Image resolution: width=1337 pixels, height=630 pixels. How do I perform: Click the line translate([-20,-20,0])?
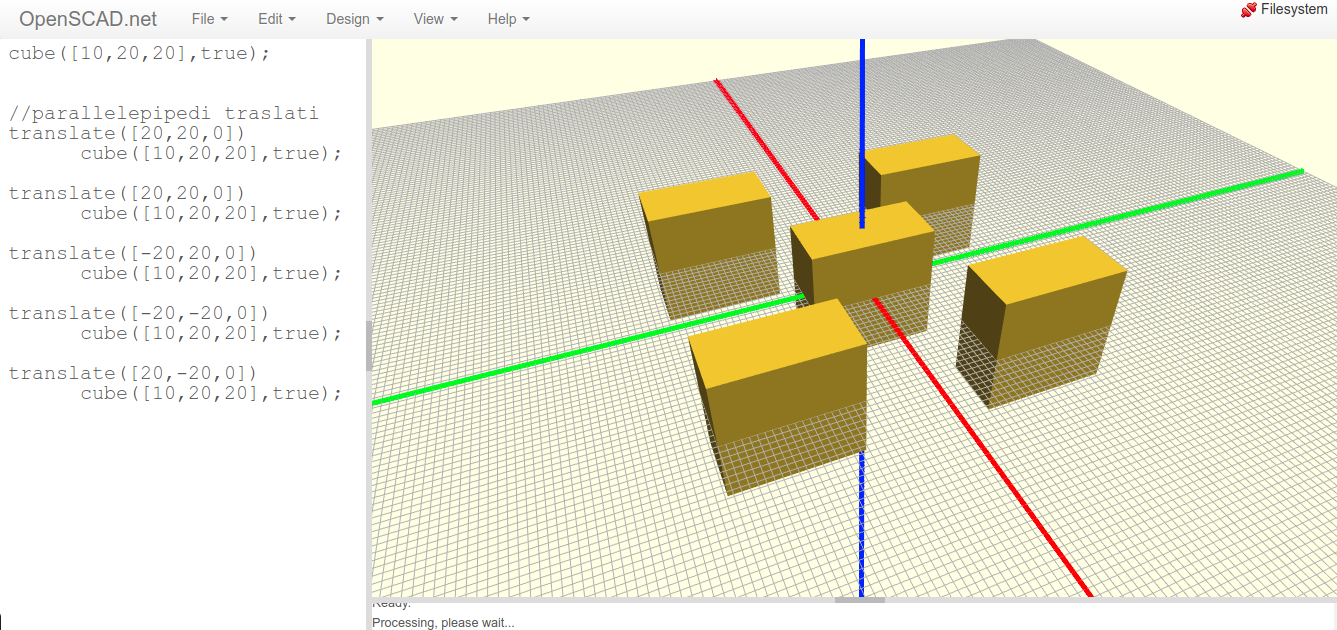[139, 313]
